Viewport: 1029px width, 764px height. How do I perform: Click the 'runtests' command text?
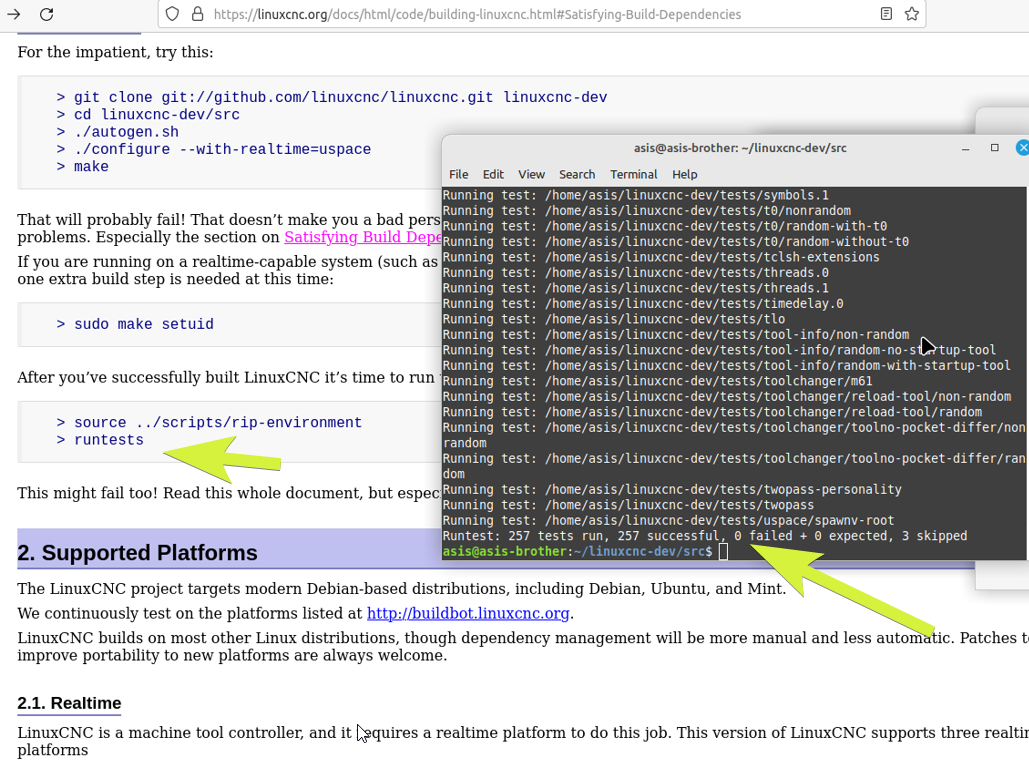[108, 440]
